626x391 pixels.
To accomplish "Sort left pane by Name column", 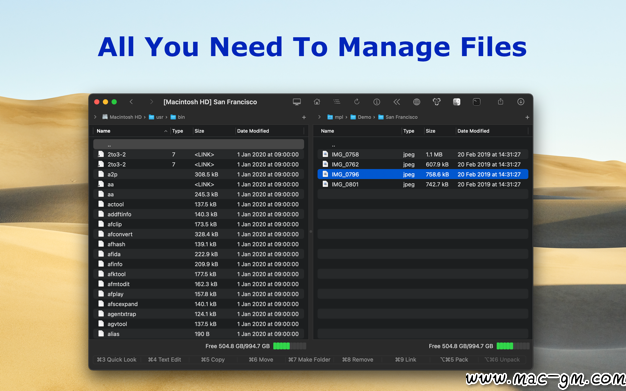I will point(131,131).
